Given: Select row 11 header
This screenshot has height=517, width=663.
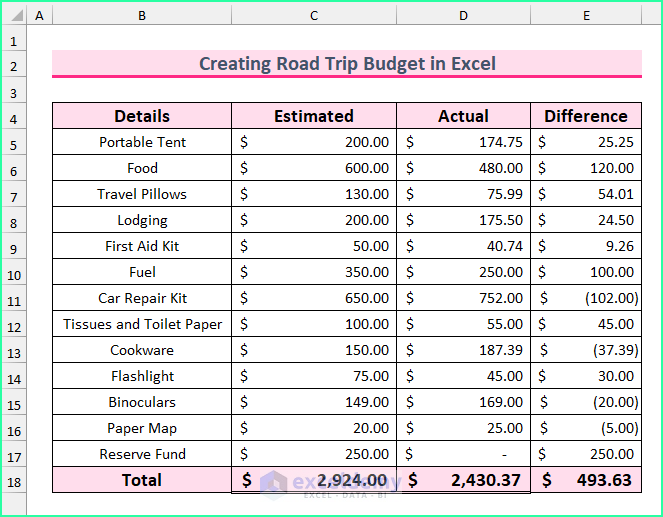Looking at the screenshot, I should pyautogui.click(x=14, y=298).
